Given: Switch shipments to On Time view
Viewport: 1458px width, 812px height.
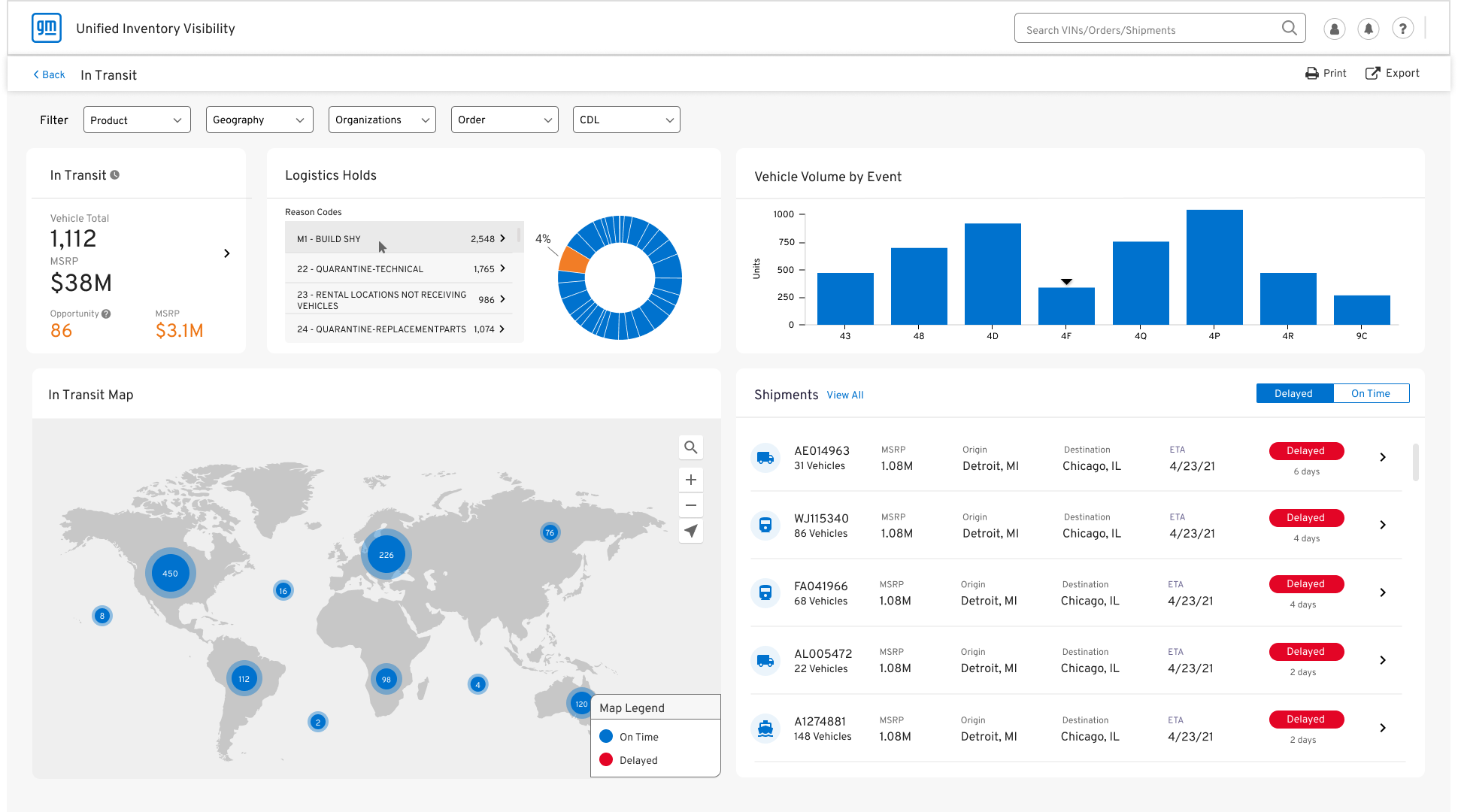Looking at the screenshot, I should [x=1370, y=394].
